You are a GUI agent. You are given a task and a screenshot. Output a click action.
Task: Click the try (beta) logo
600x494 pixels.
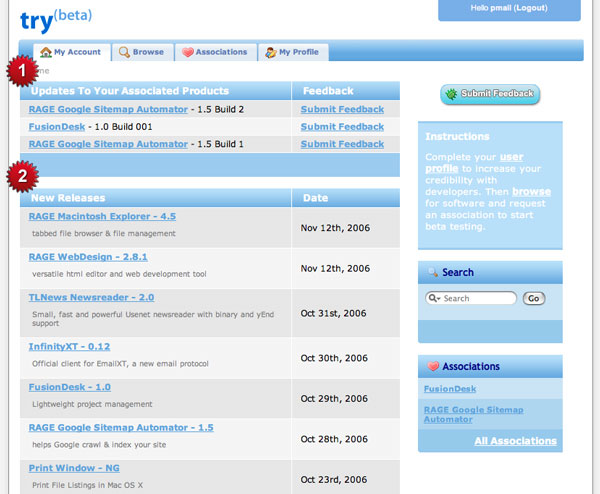pos(56,20)
